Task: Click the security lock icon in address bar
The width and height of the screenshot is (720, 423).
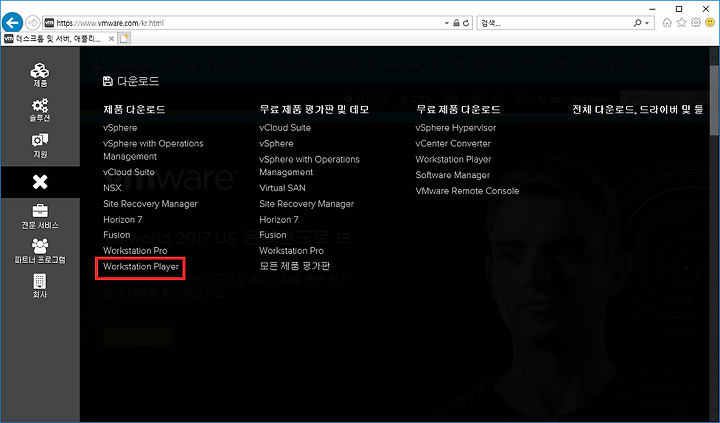Action: (456, 23)
